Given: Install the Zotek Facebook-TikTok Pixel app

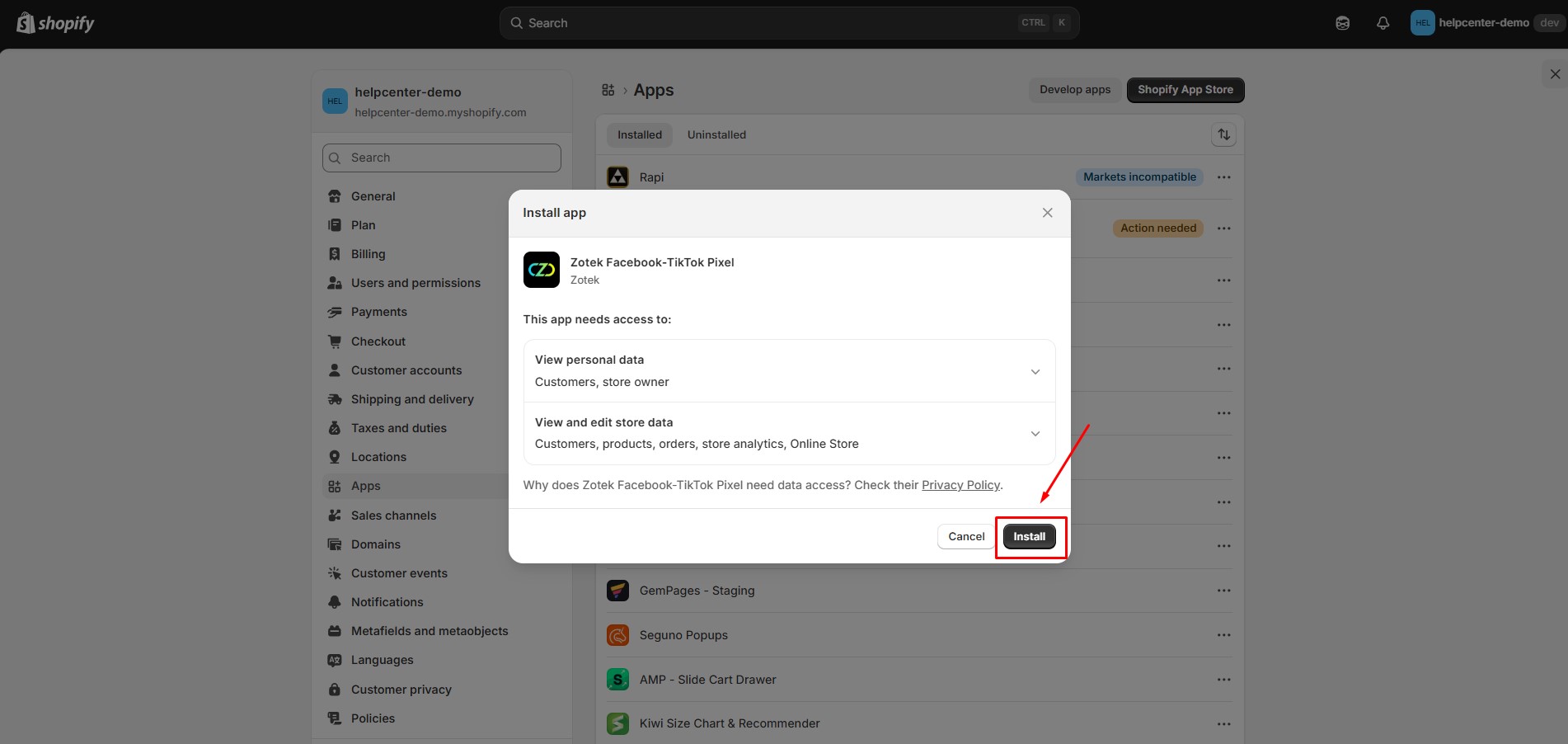Looking at the screenshot, I should (x=1029, y=536).
